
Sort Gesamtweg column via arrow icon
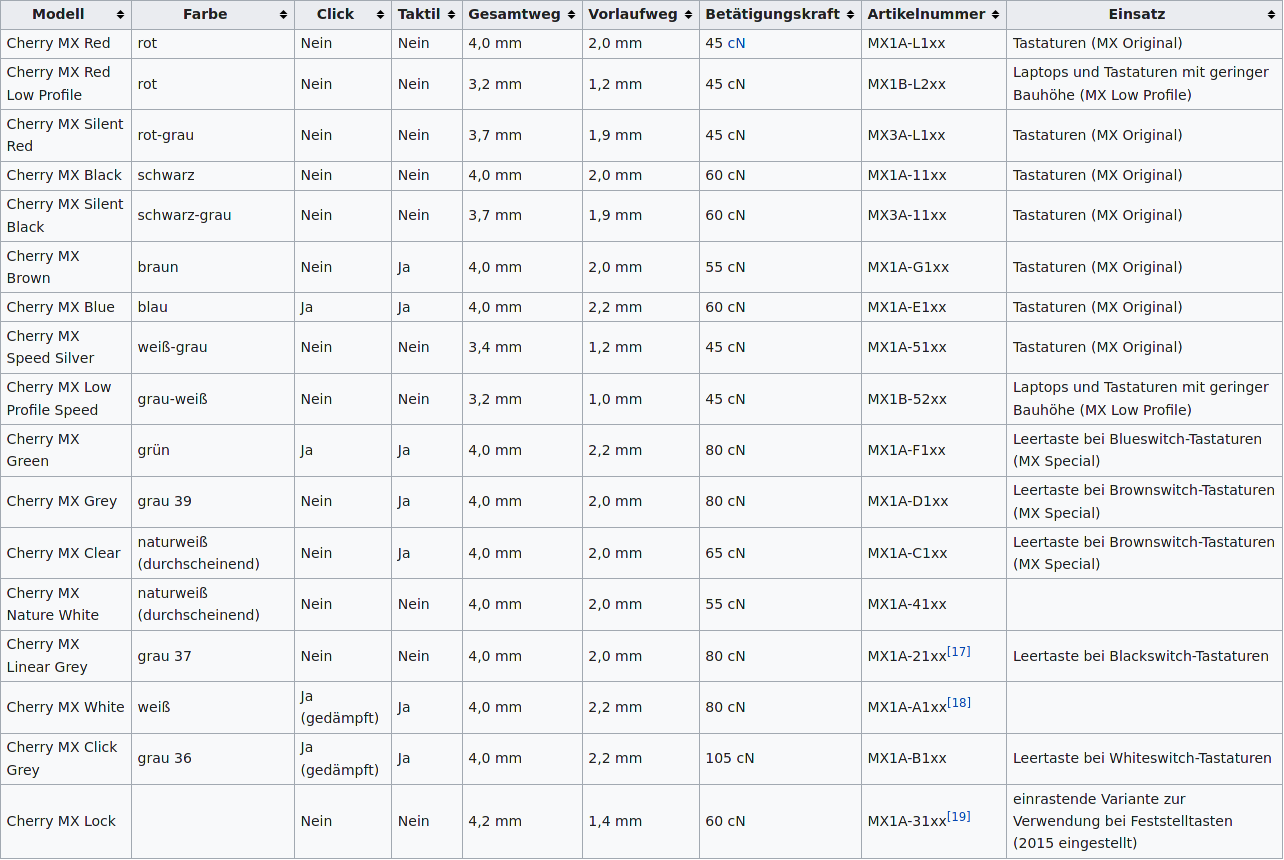click(572, 15)
